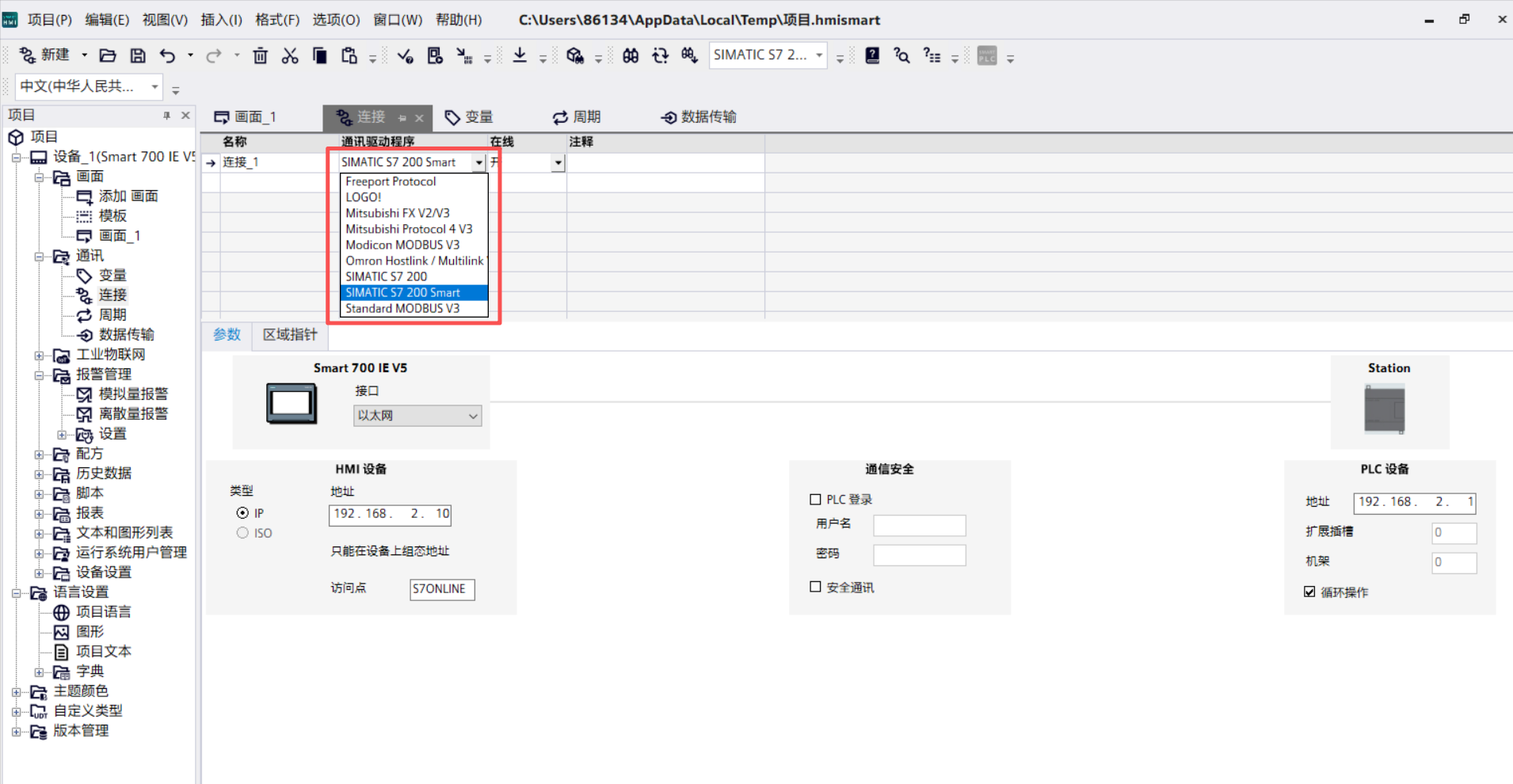Image resolution: width=1513 pixels, height=784 pixels.
Task: Cut selection with the scissors icon
Action: (290, 55)
